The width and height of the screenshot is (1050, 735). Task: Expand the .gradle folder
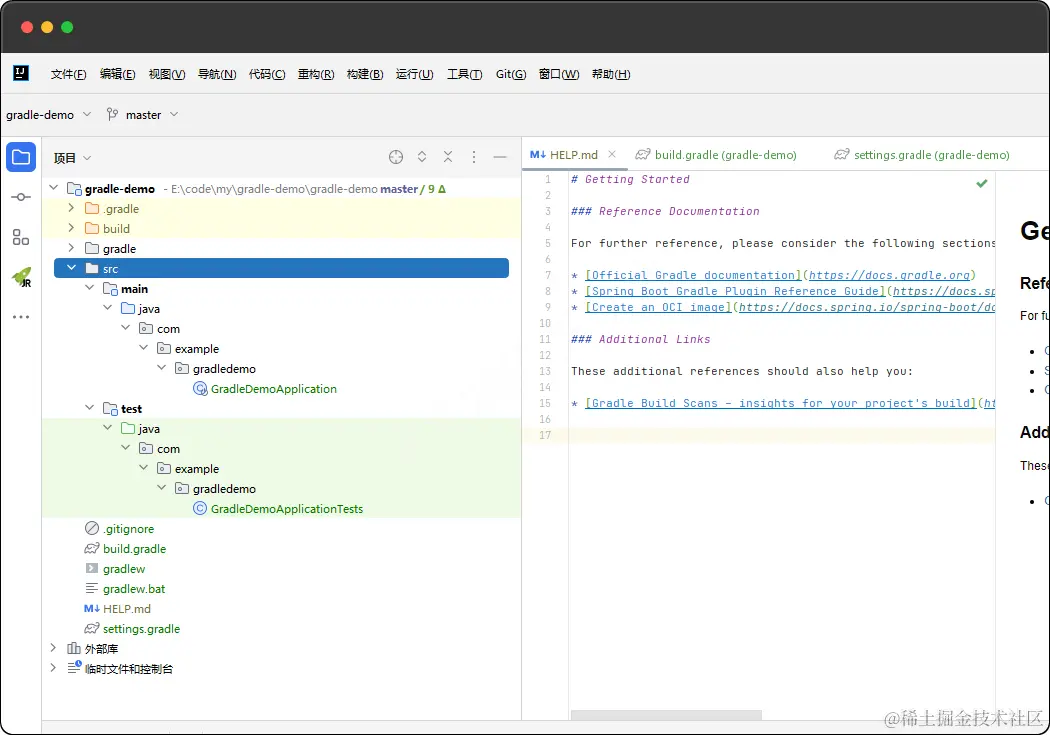pyautogui.click(x=71, y=208)
